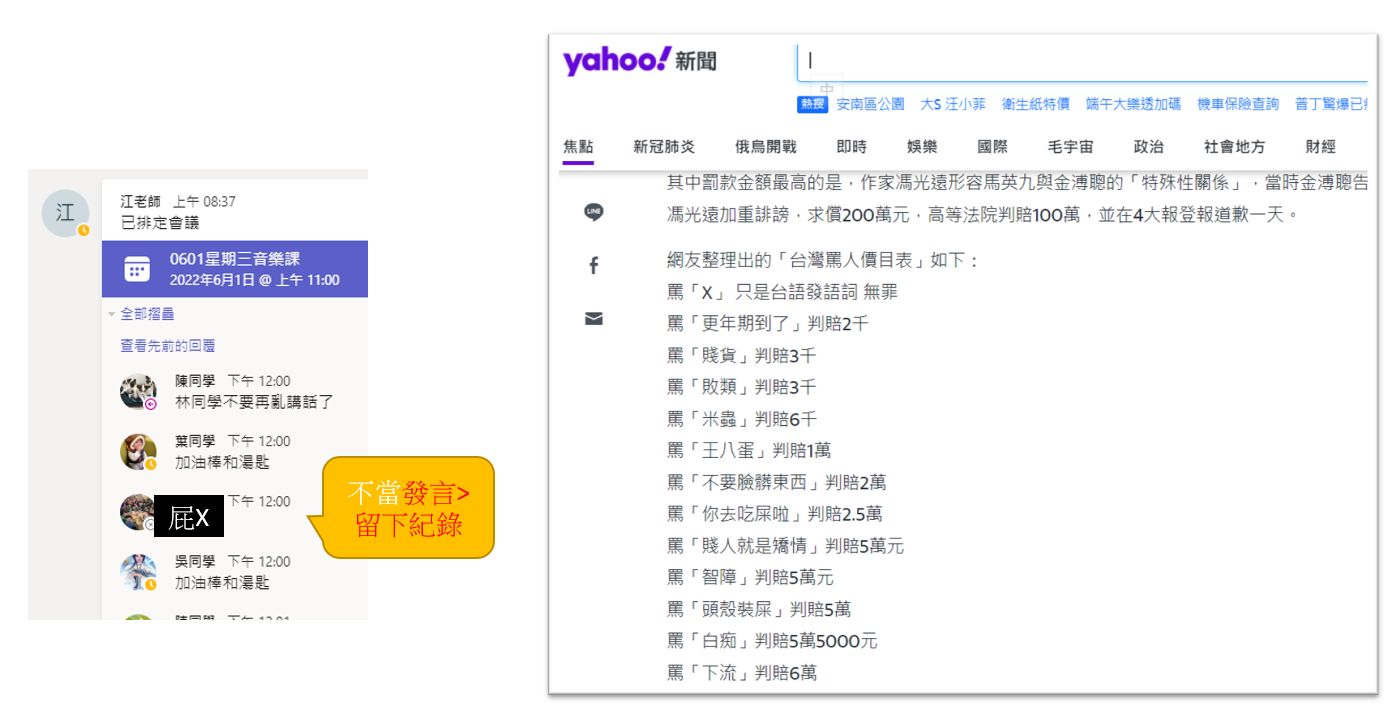Select the 毛宇宙 tab
Image resolution: width=1397 pixels, height=718 pixels.
tap(1071, 147)
